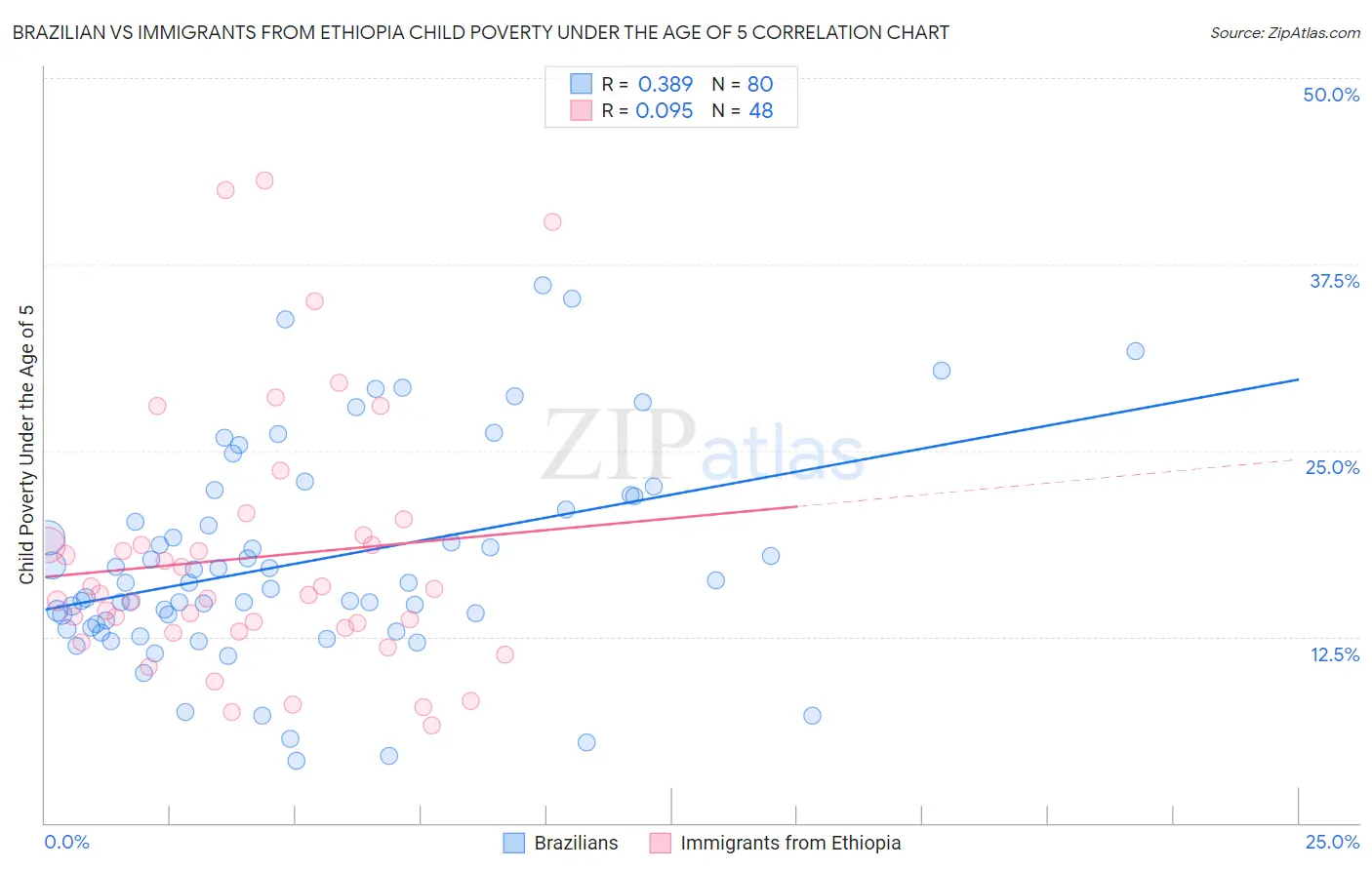Select the rightmost blue data point
Viewport: 1372px width, 870px height.
click(1135, 351)
